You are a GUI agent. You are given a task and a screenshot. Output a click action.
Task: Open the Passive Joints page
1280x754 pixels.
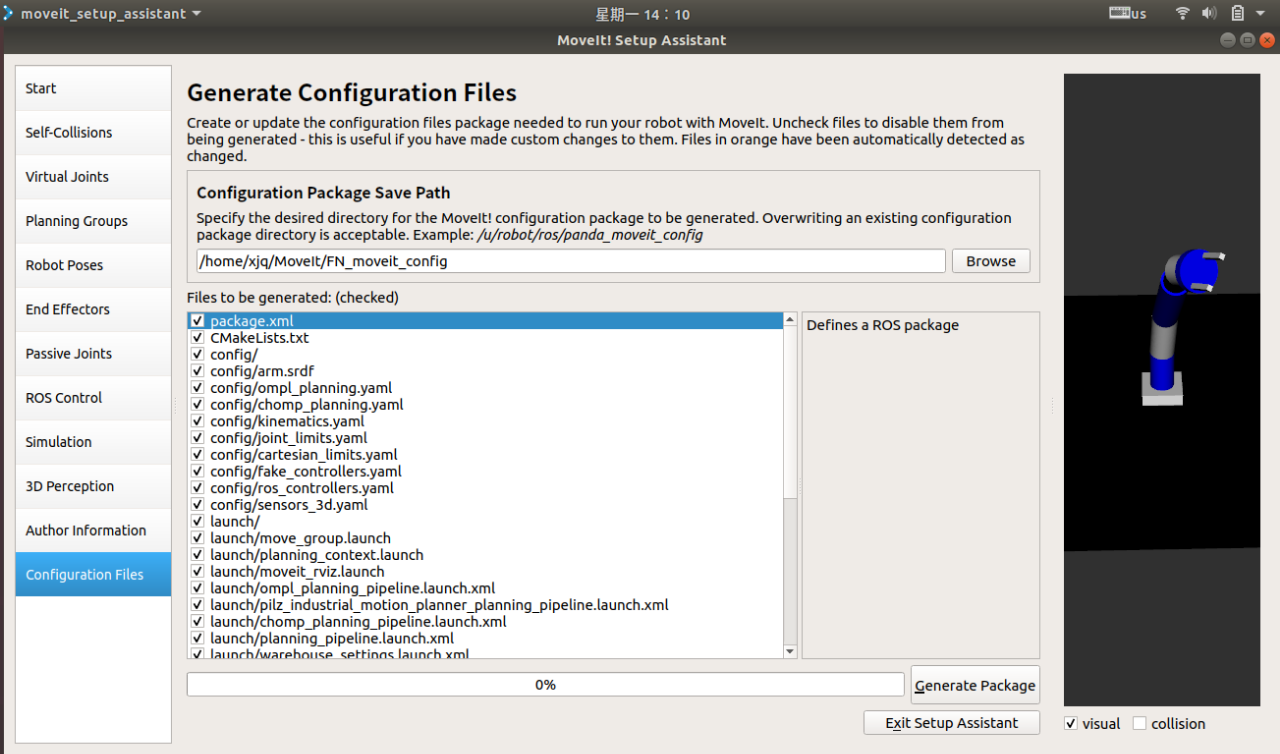point(93,353)
